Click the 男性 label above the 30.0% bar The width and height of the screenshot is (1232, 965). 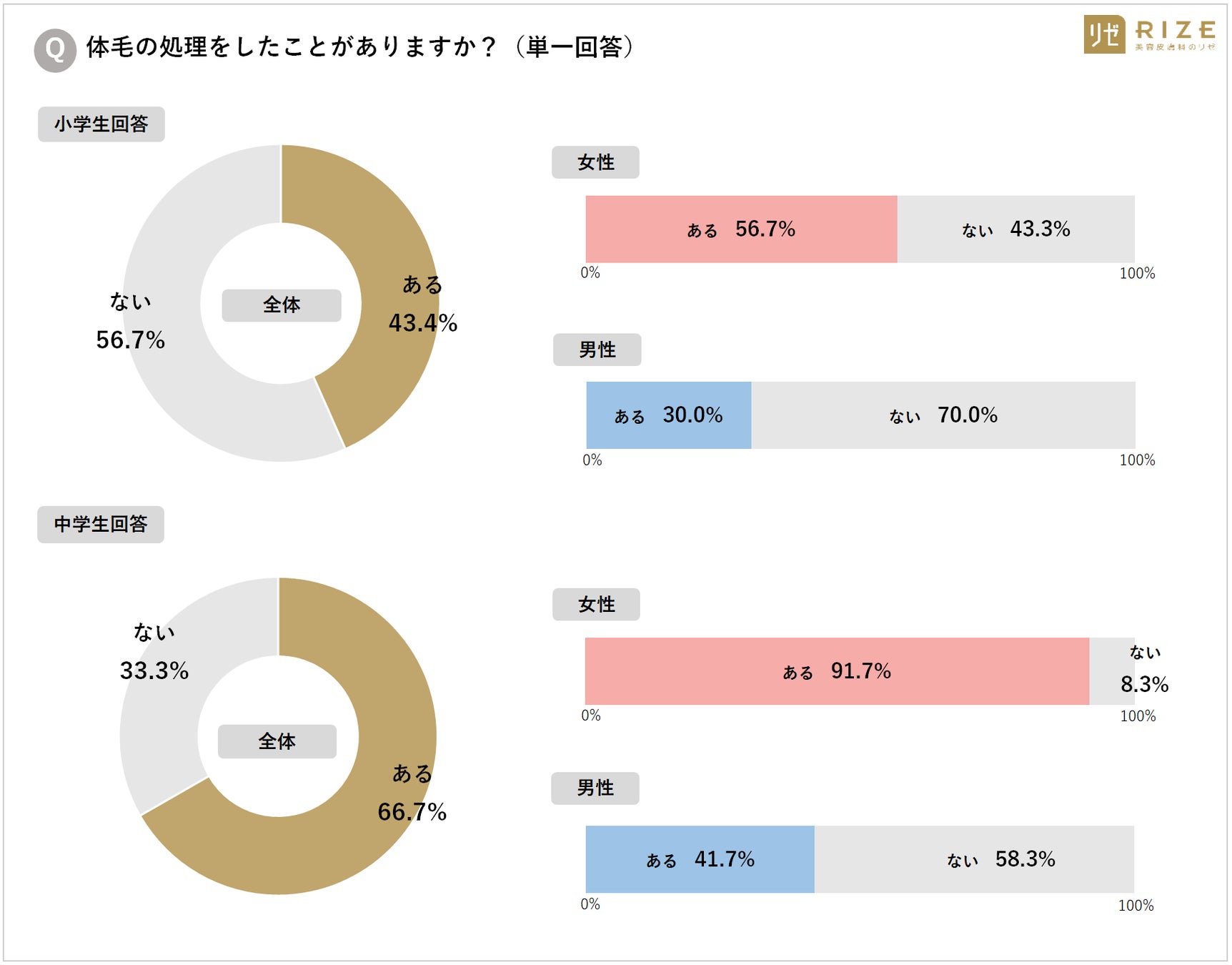(x=597, y=350)
